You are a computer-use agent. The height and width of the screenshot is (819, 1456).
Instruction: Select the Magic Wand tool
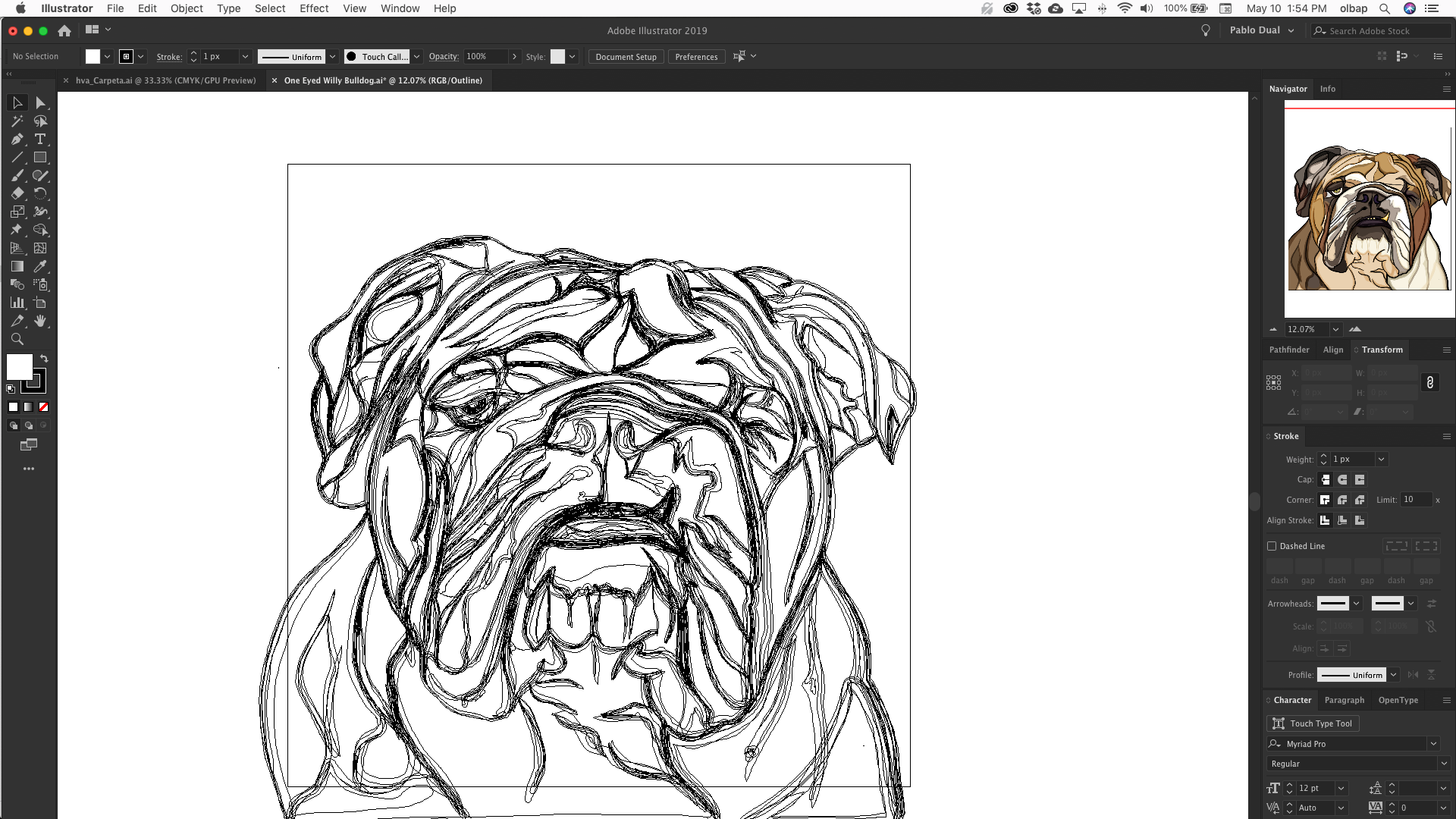(x=17, y=121)
